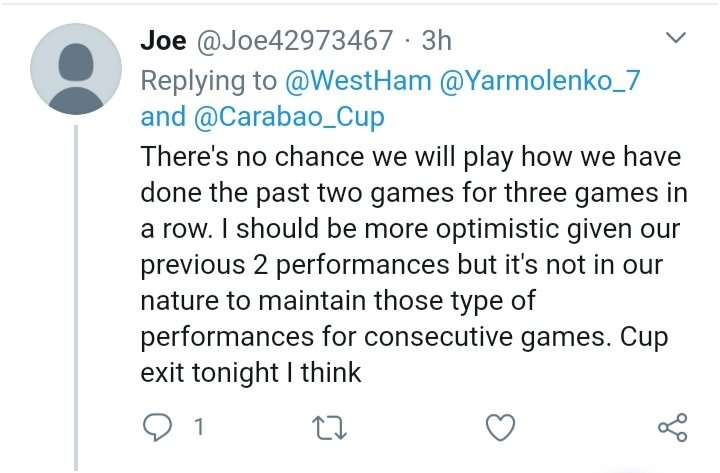Click the "Replying to" label text
720x473 pixels.
209,81
